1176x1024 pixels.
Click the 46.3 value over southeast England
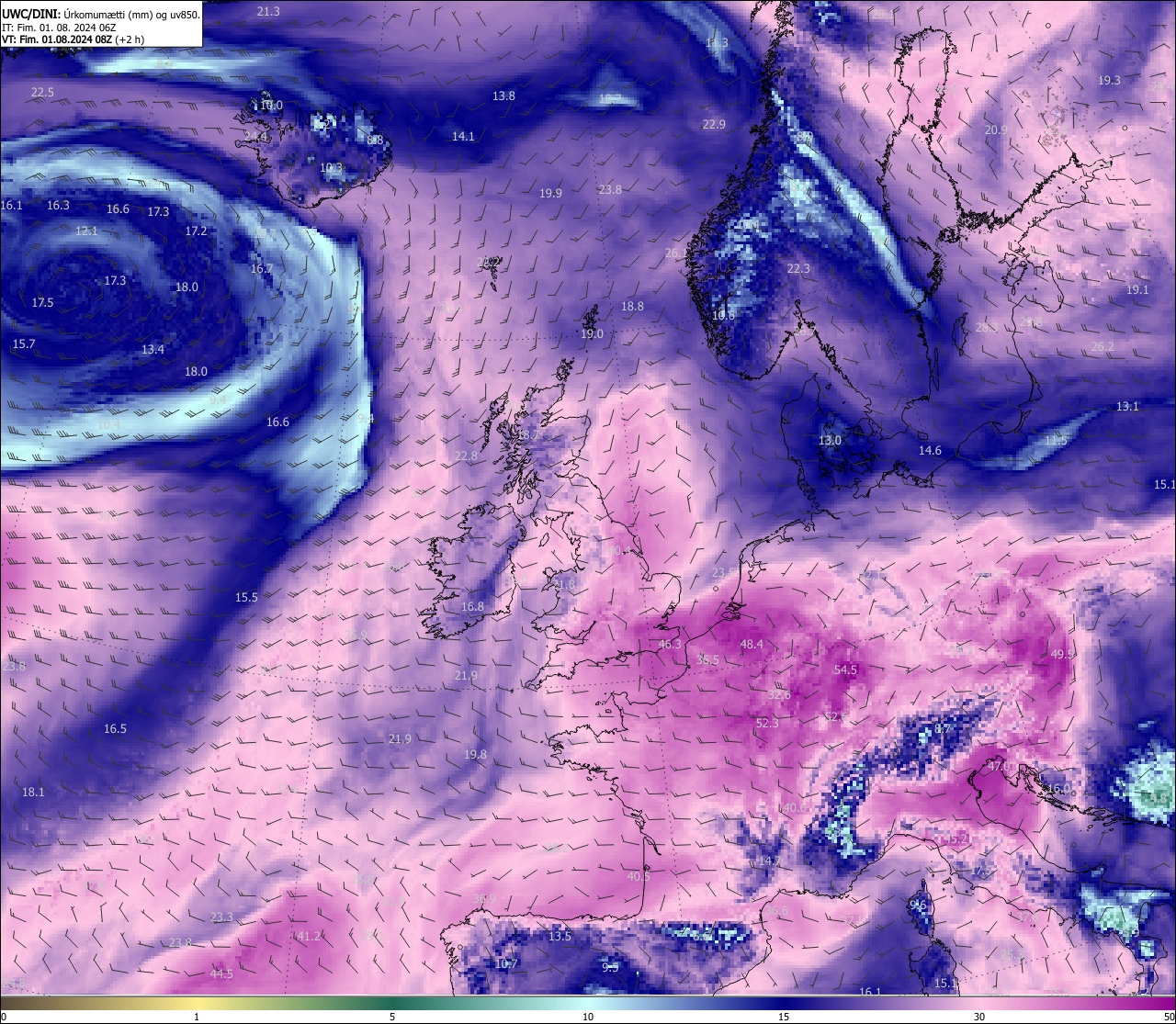pyautogui.click(x=671, y=644)
